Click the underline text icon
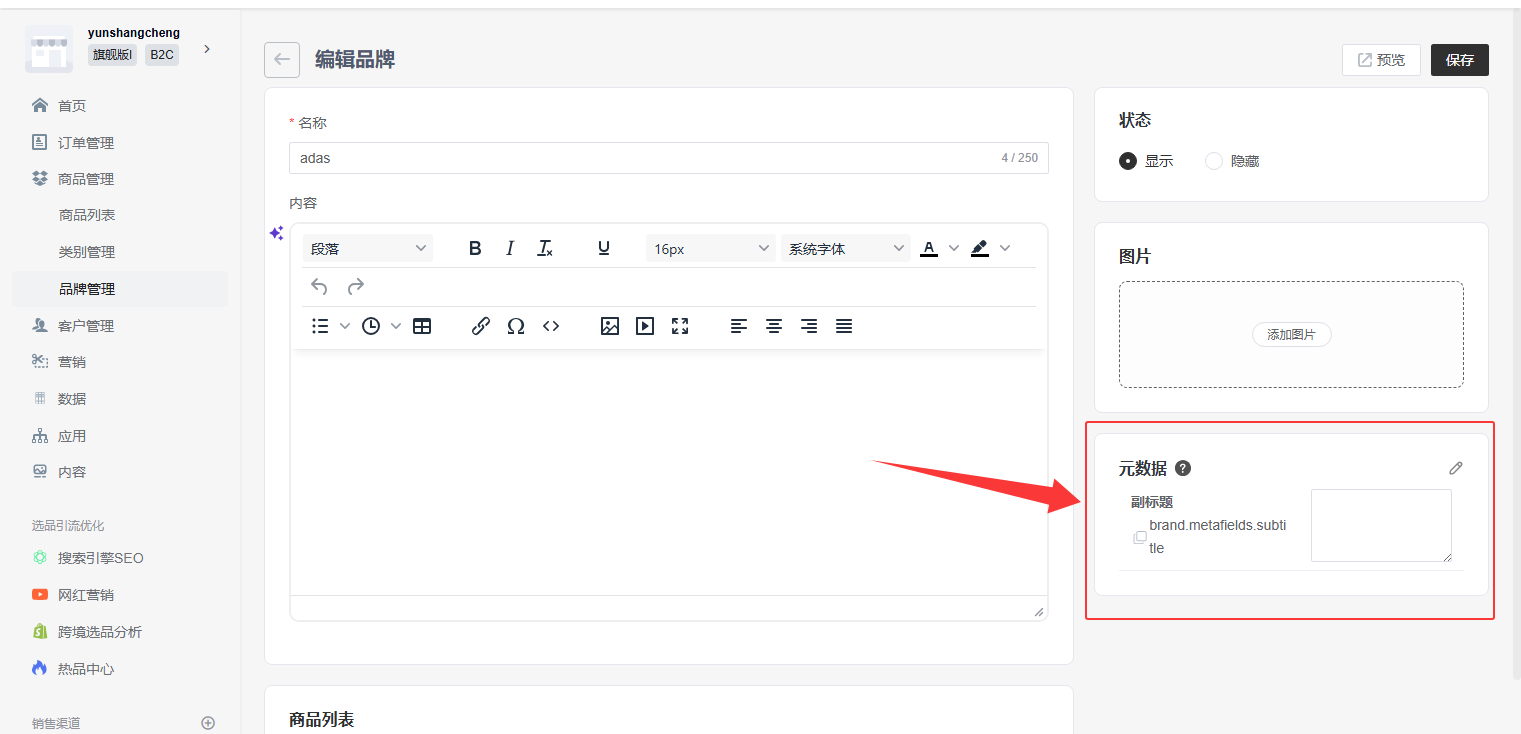 click(604, 248)
